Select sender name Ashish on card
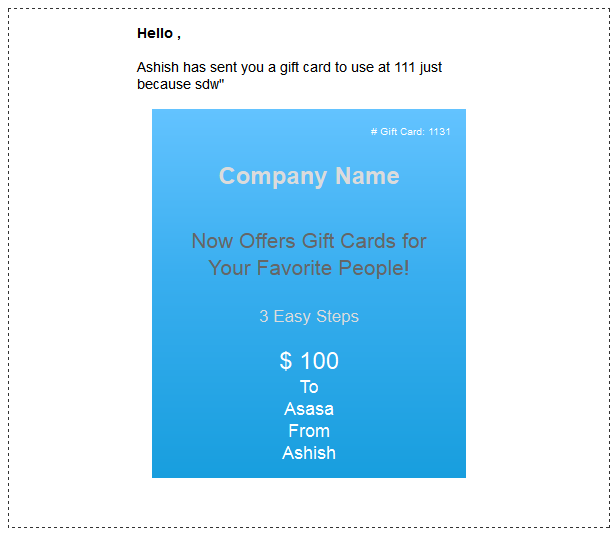610x536 pixels. [309, 453]
